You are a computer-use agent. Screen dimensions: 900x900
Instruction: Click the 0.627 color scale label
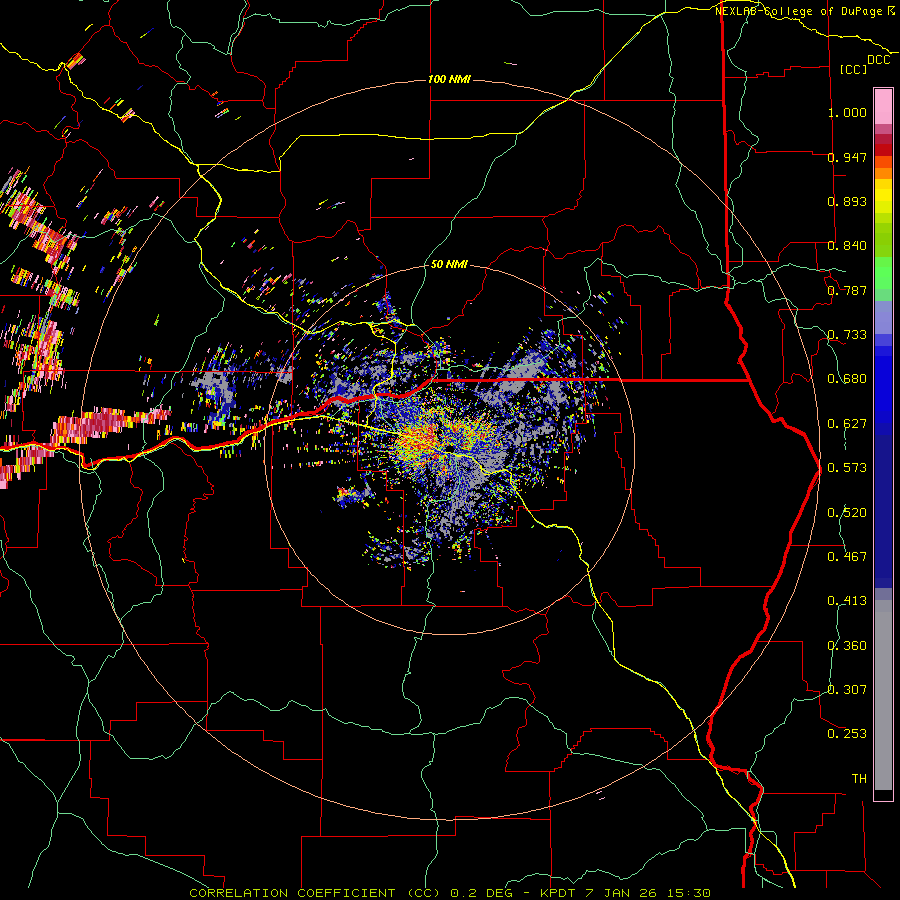coord(847,424)
